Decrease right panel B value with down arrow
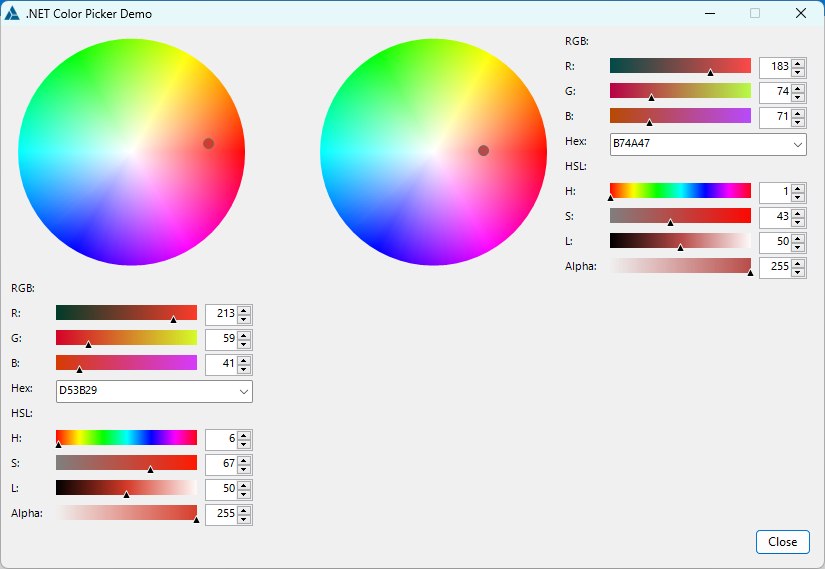 tap(798, 122)
